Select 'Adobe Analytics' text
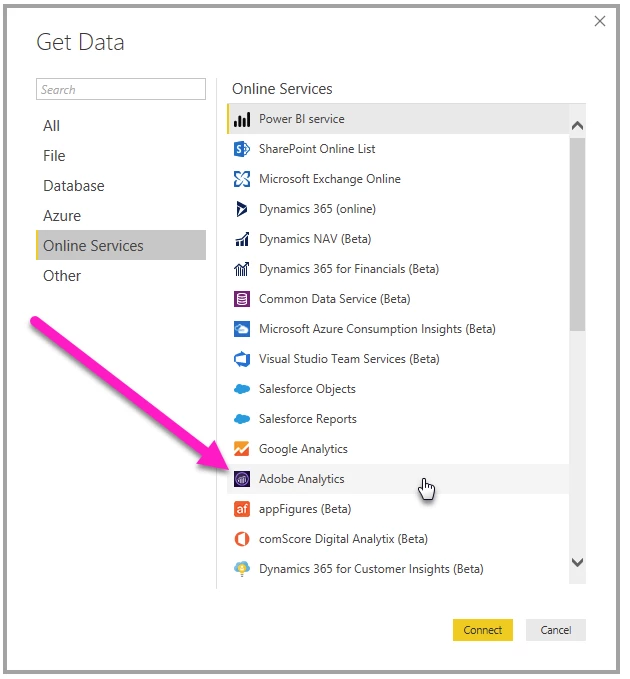Viewport: 630px width, 679px height. tap(302, 479)
